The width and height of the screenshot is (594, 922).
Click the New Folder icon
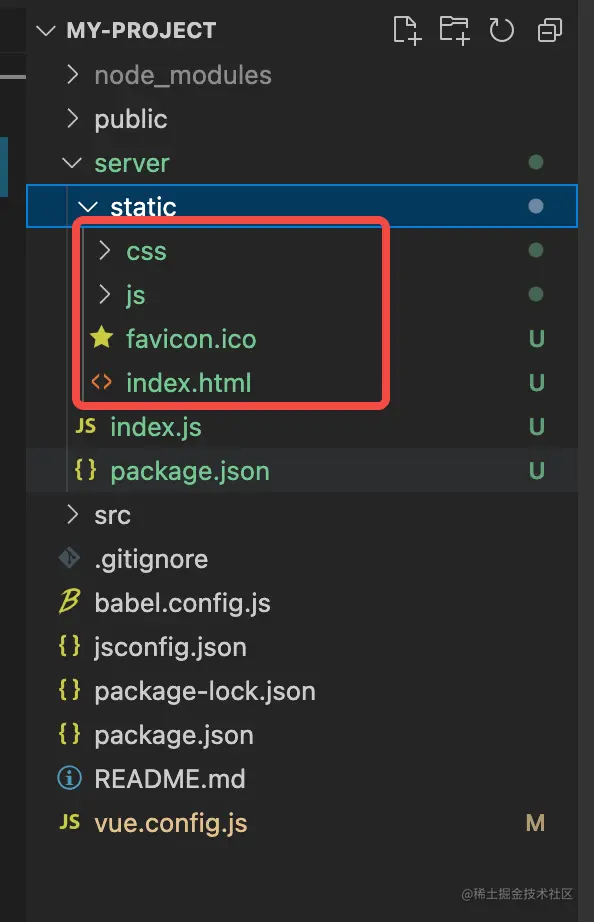click(x=455, y=30)
